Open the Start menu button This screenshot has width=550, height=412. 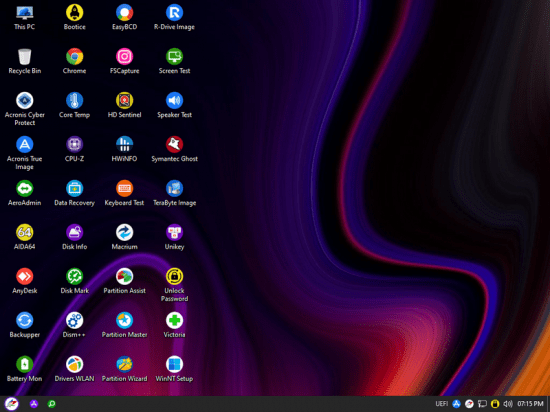coord(11,404)
